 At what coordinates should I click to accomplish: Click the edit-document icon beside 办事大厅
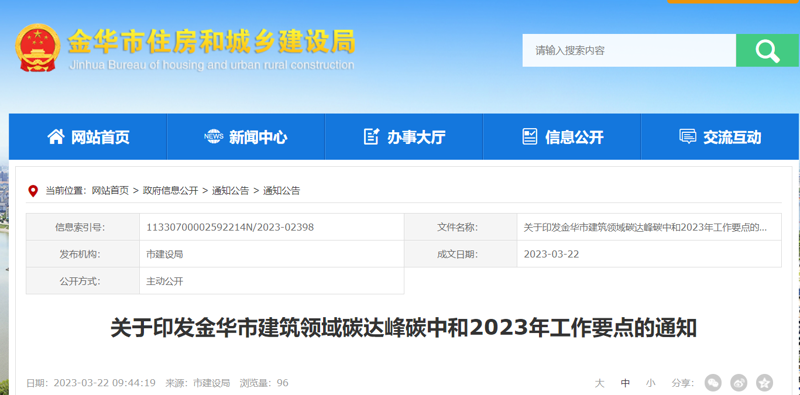point(371,136)
